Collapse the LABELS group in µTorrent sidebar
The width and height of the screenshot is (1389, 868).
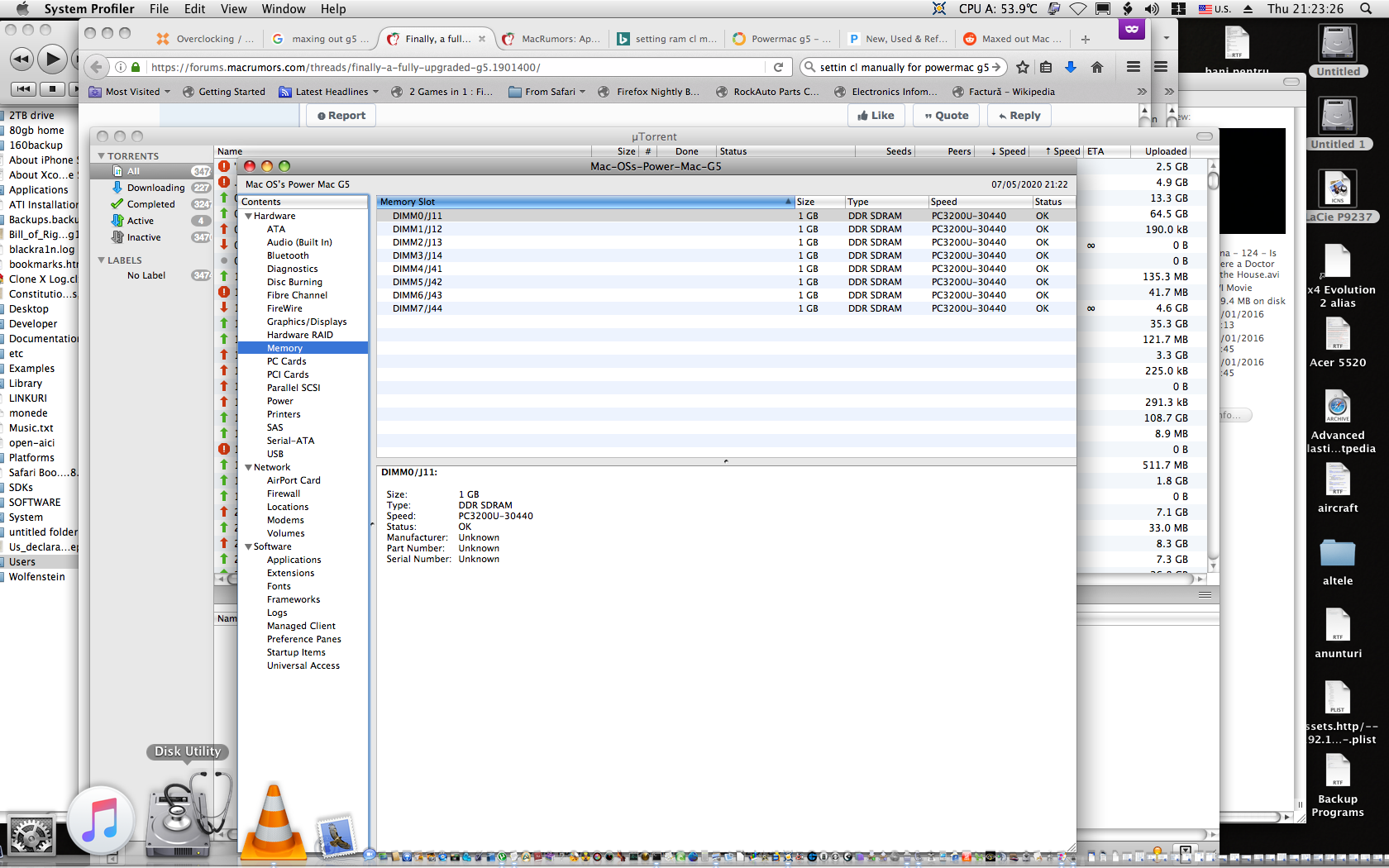tap(102, 260)
